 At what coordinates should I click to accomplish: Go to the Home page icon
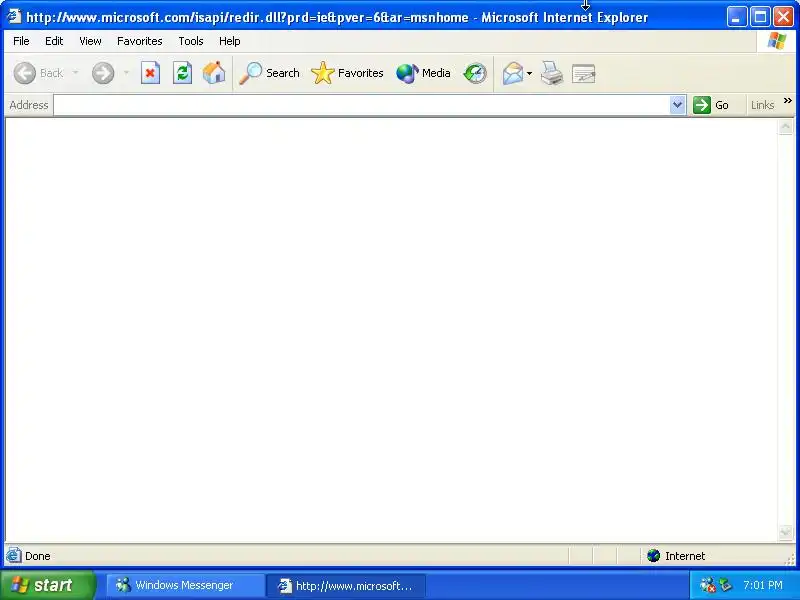coord(214,73)
